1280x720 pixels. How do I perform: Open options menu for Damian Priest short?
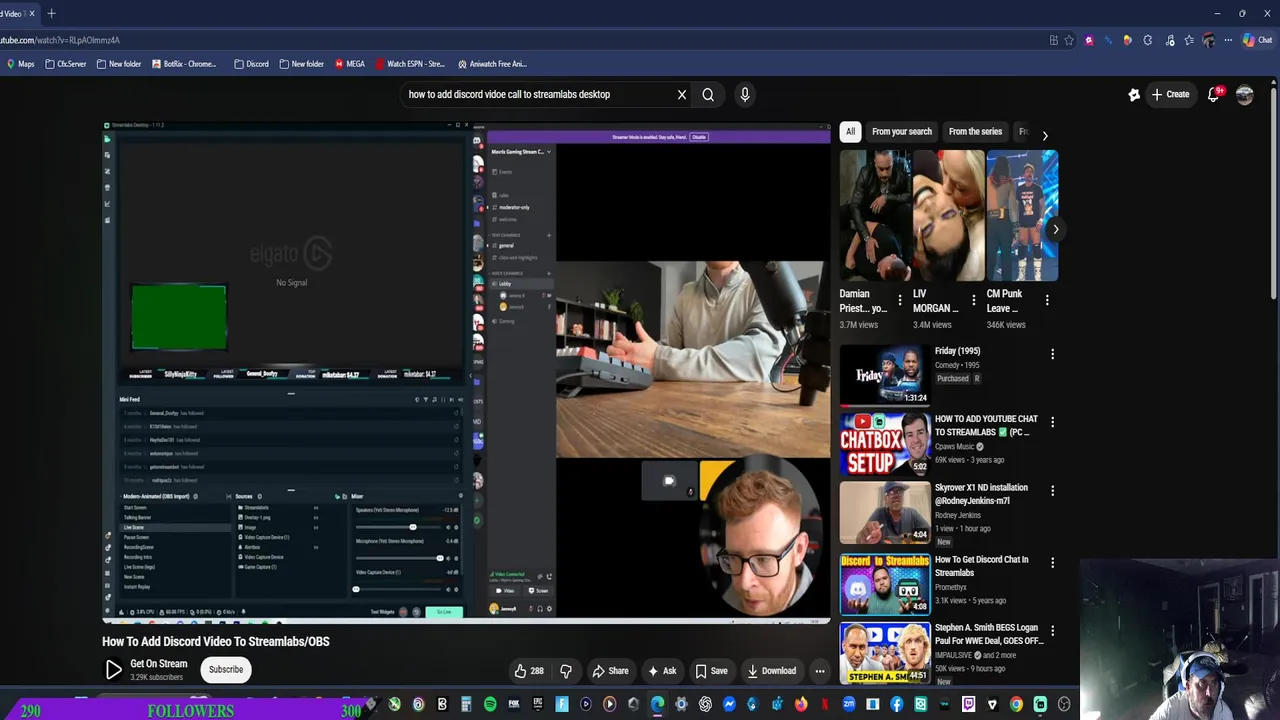[900, 300]
